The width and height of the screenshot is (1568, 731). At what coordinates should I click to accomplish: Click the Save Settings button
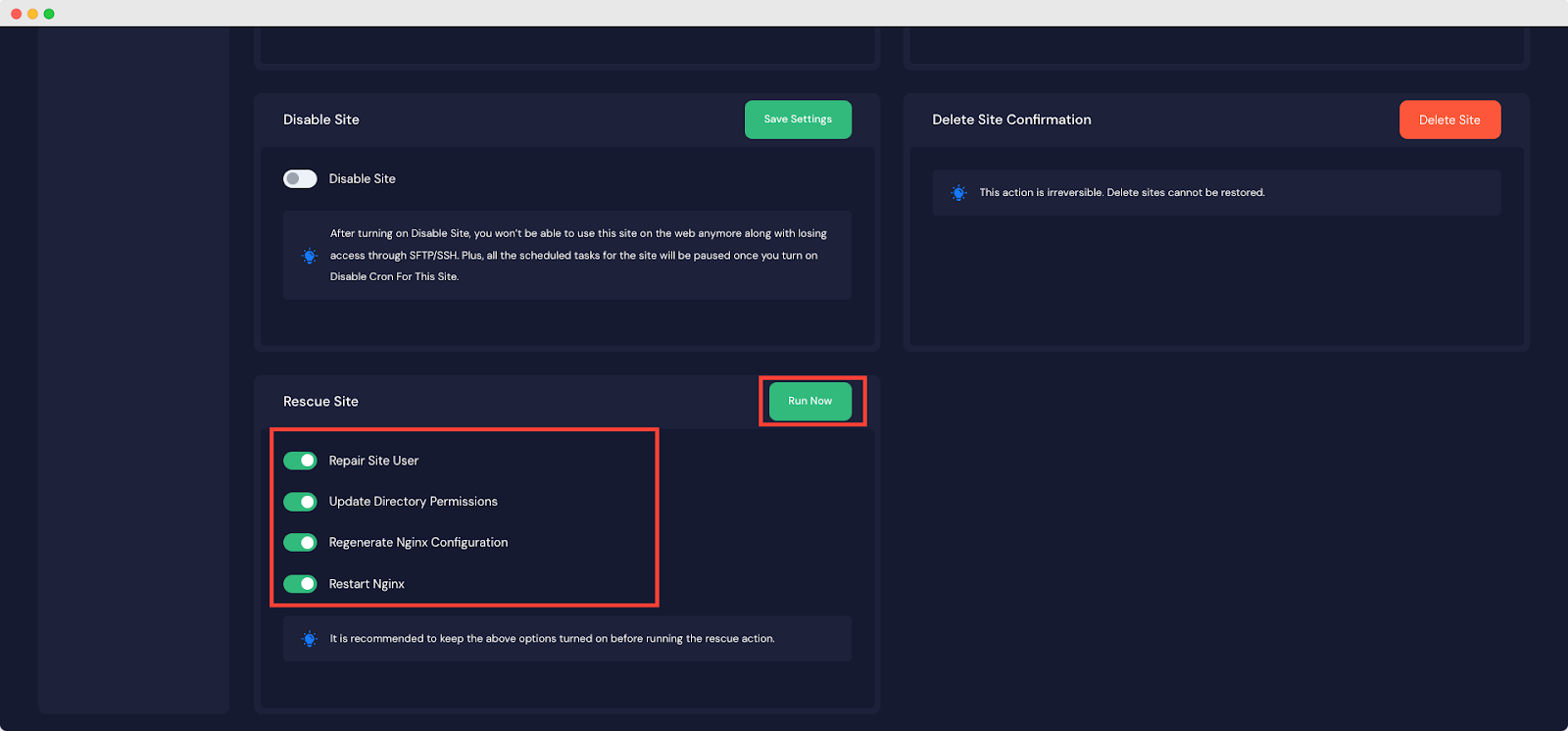click(798, 120)
